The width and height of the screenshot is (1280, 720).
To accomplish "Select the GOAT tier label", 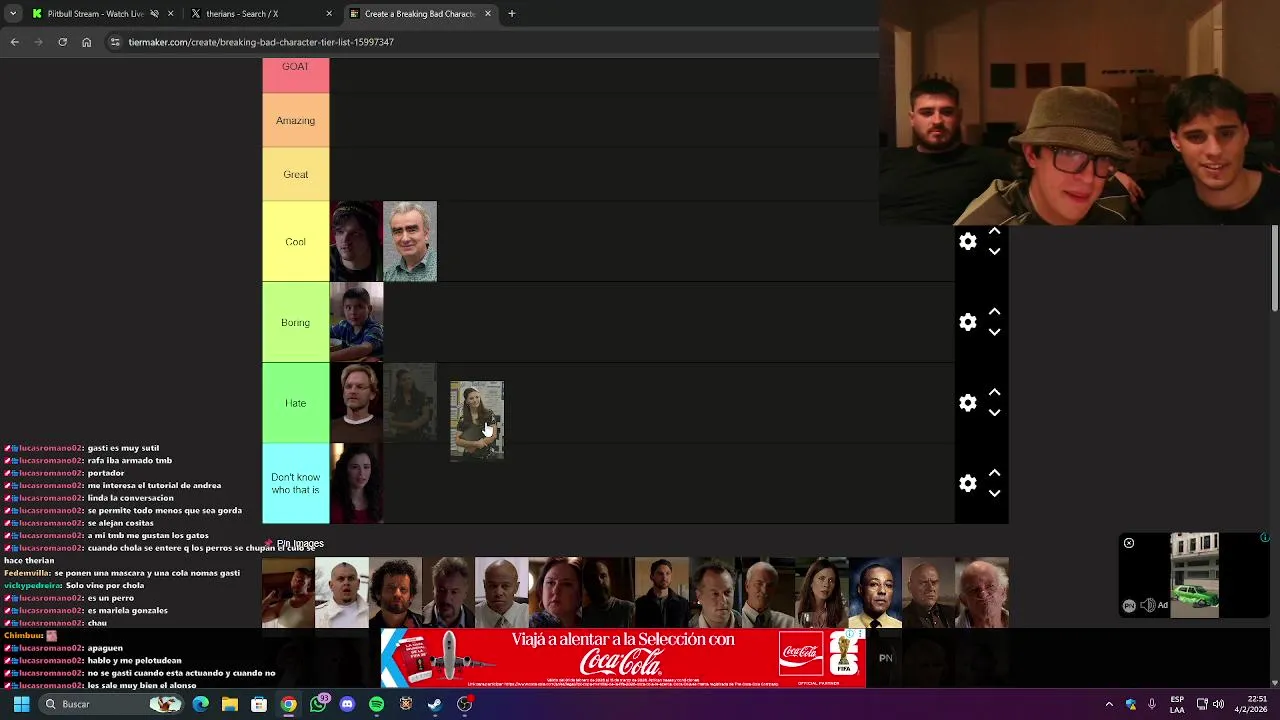I will pos(295,76).
